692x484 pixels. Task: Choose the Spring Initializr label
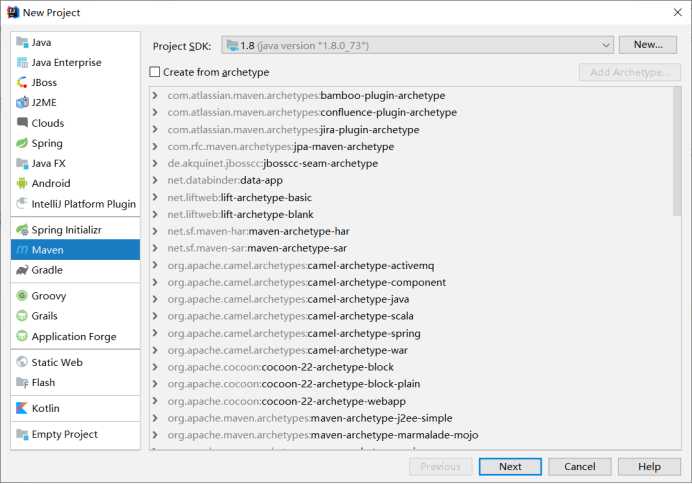(67, 229)
